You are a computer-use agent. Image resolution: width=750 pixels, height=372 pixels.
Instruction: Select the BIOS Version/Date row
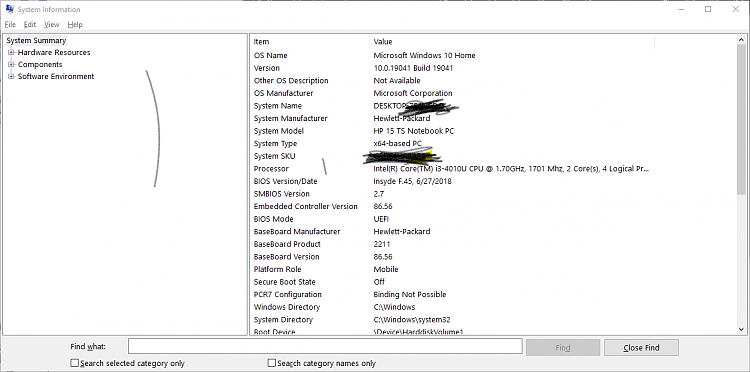click(452, 181)
